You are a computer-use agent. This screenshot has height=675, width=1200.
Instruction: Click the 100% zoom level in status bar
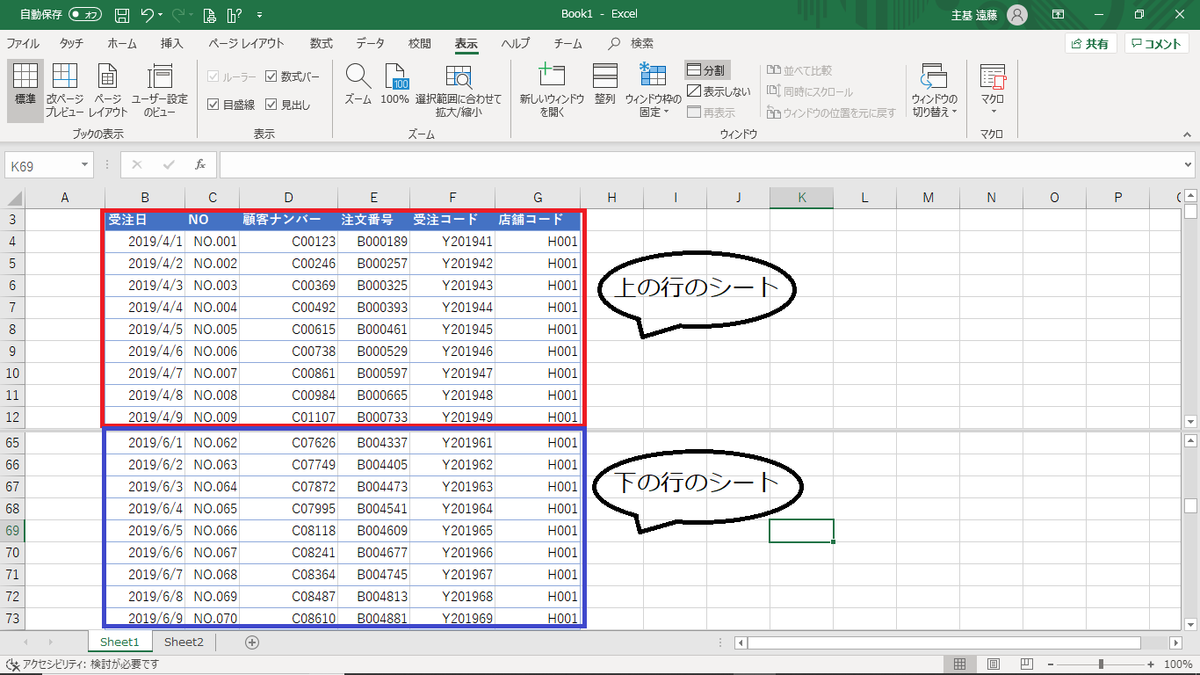[x=1176, y=664]
